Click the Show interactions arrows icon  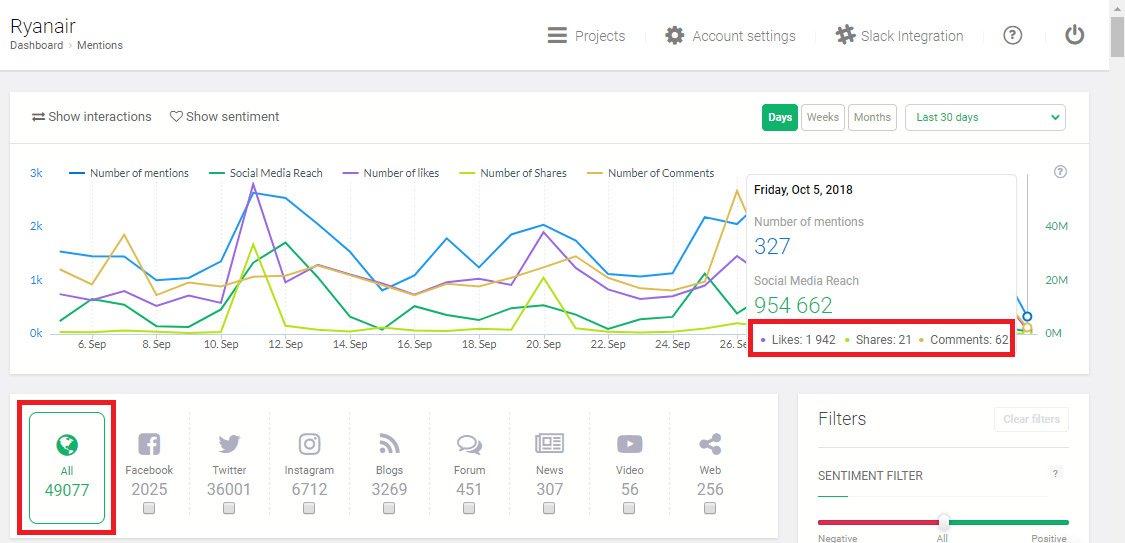[39, 117]
